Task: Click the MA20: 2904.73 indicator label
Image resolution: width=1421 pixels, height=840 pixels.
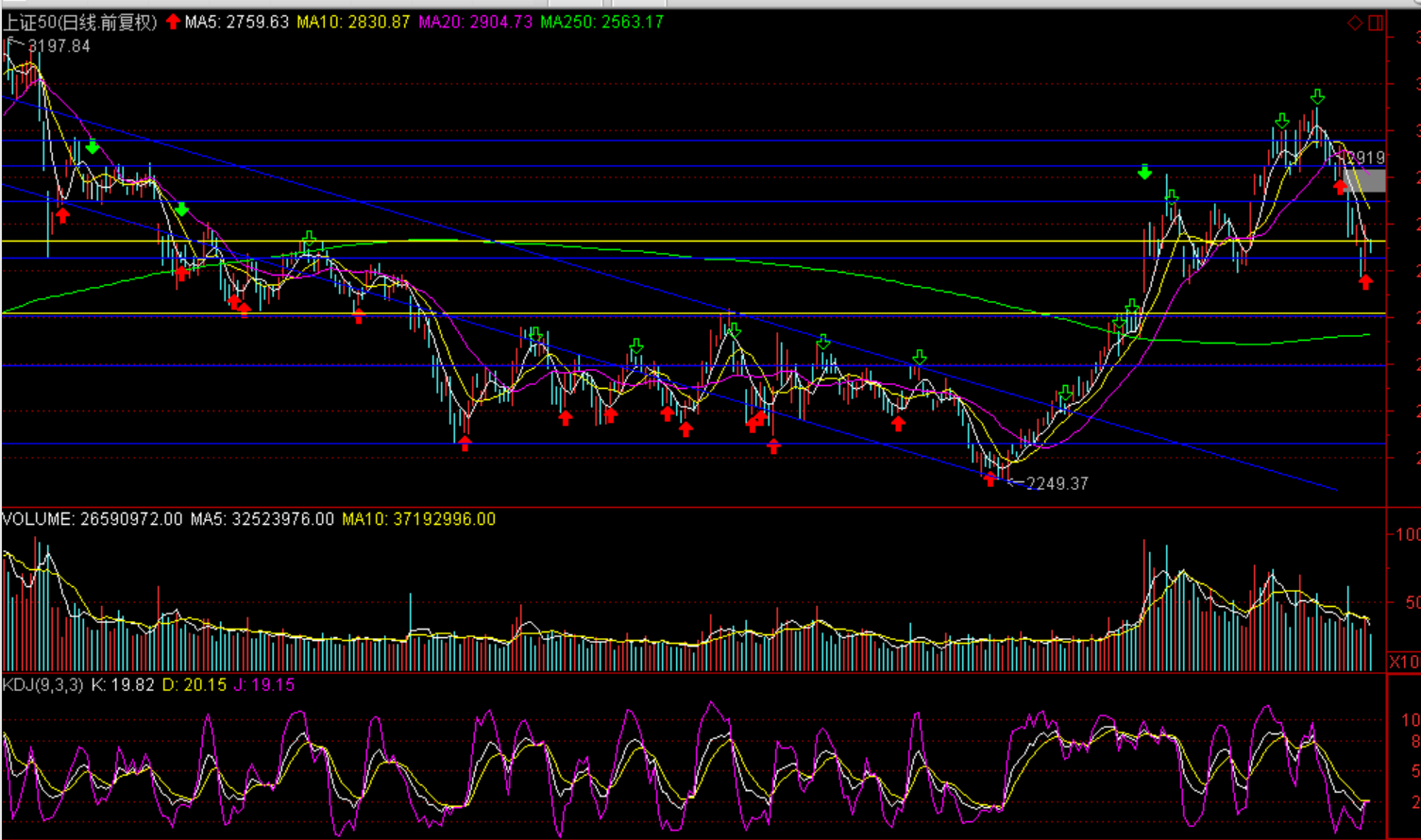Action: coord(475,22)
